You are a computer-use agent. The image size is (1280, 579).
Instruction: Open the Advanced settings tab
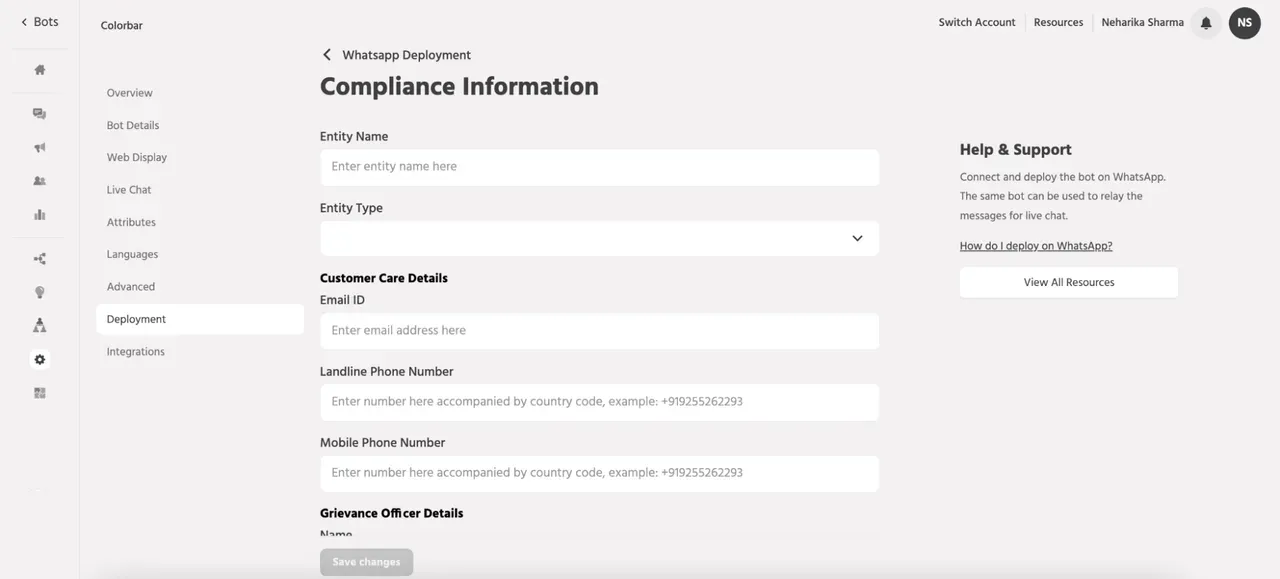coord(131,287)
